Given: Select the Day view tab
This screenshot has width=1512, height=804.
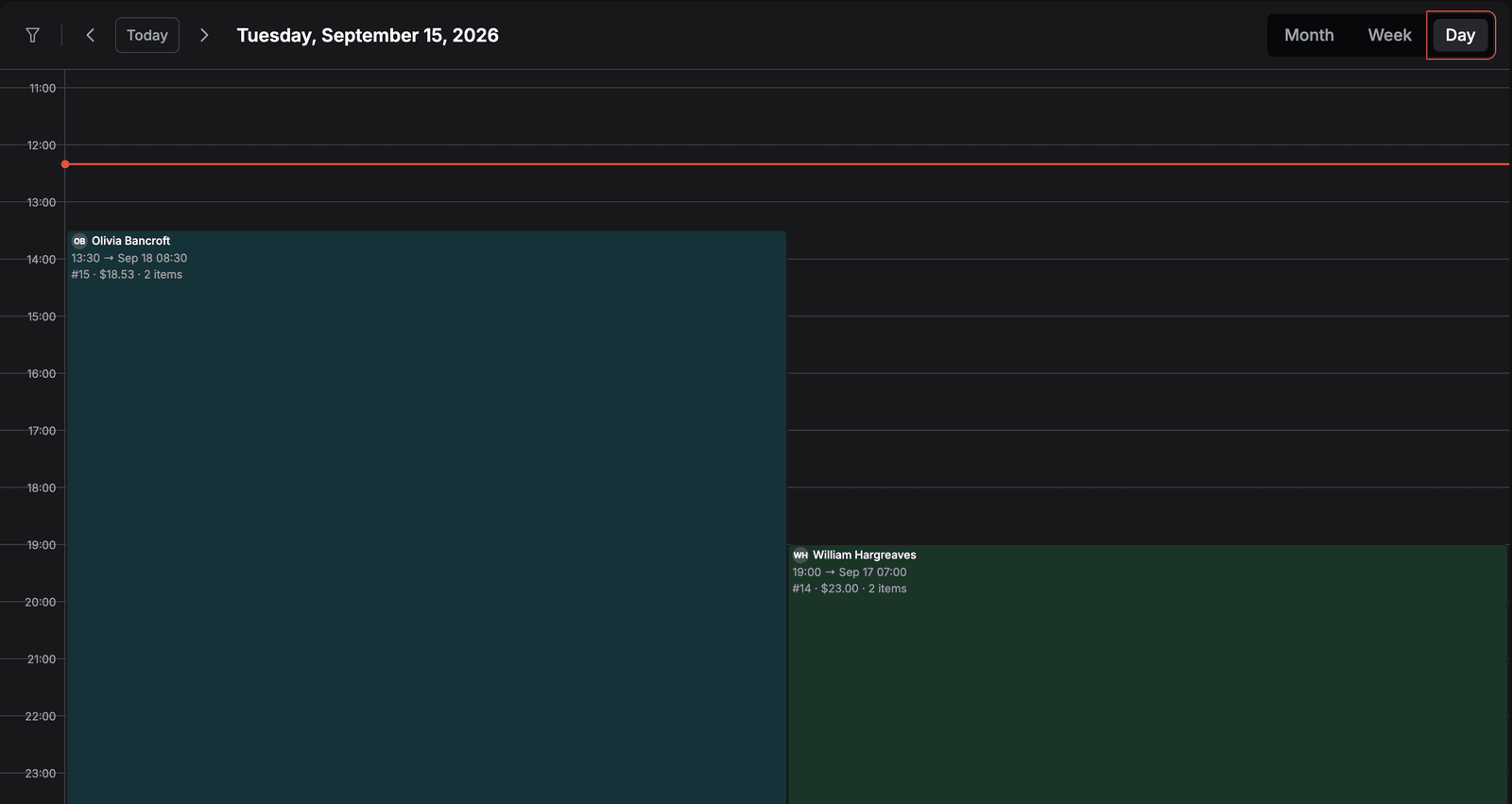Looking at the screenshot, I should point(1460,35).
